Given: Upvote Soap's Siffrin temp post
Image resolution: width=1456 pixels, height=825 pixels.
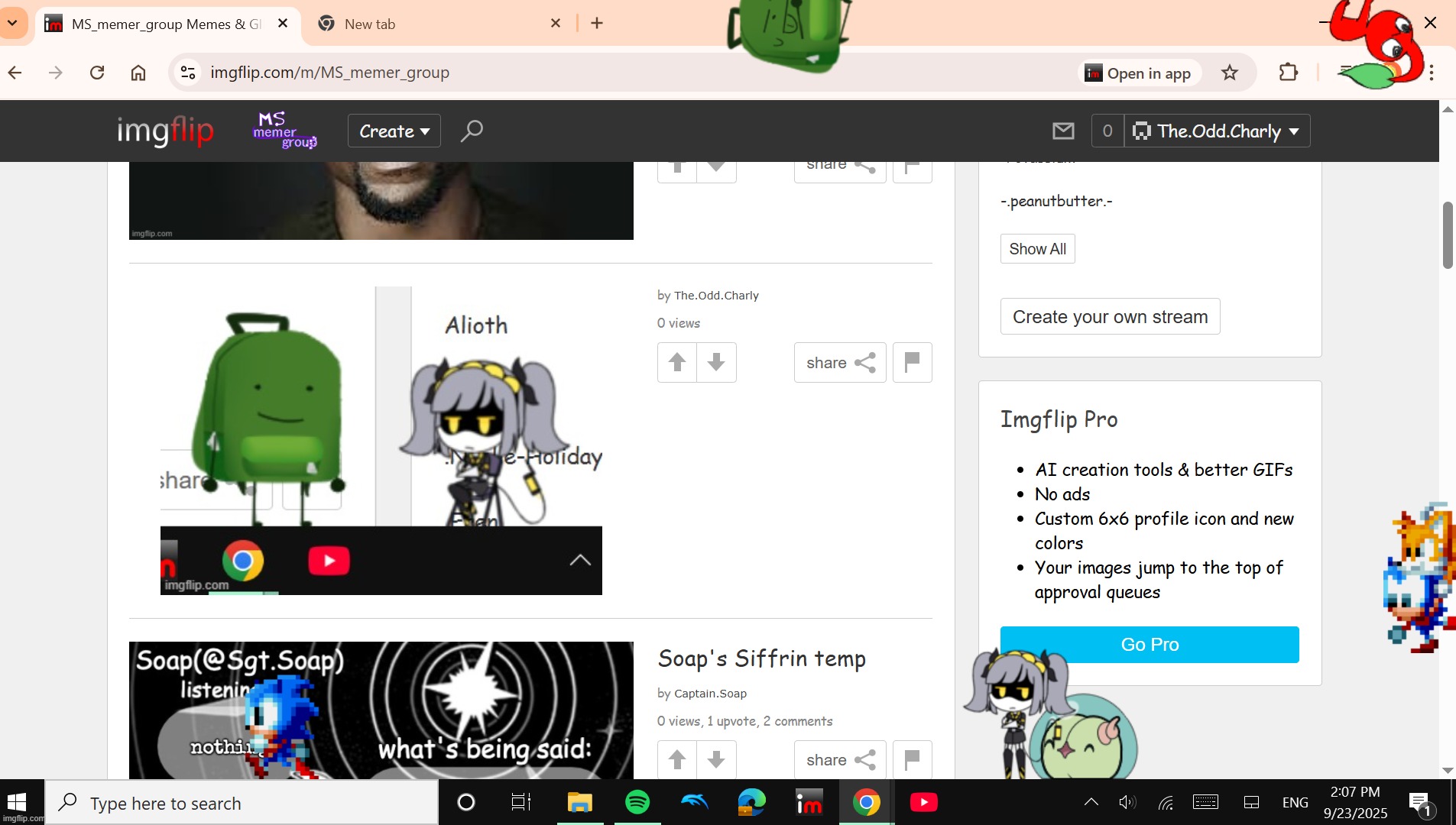Looking at the screenshot, I should 677,759.
